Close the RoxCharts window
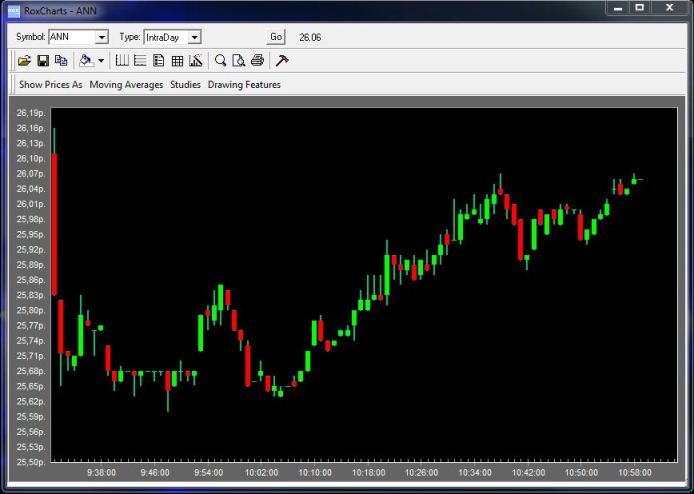The image size is (694, 494). click(x=669, y=8)
